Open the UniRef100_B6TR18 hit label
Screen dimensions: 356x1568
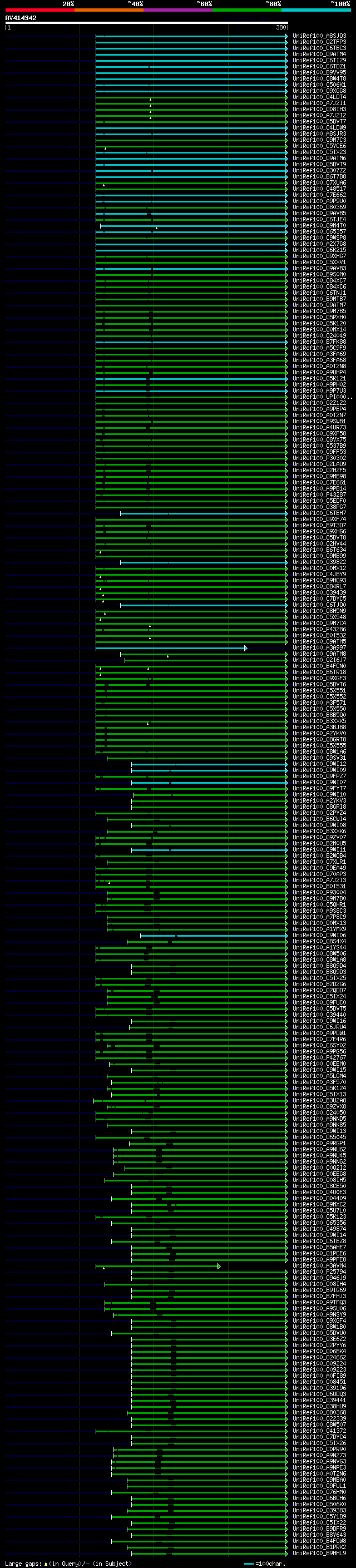click(319, 672)
